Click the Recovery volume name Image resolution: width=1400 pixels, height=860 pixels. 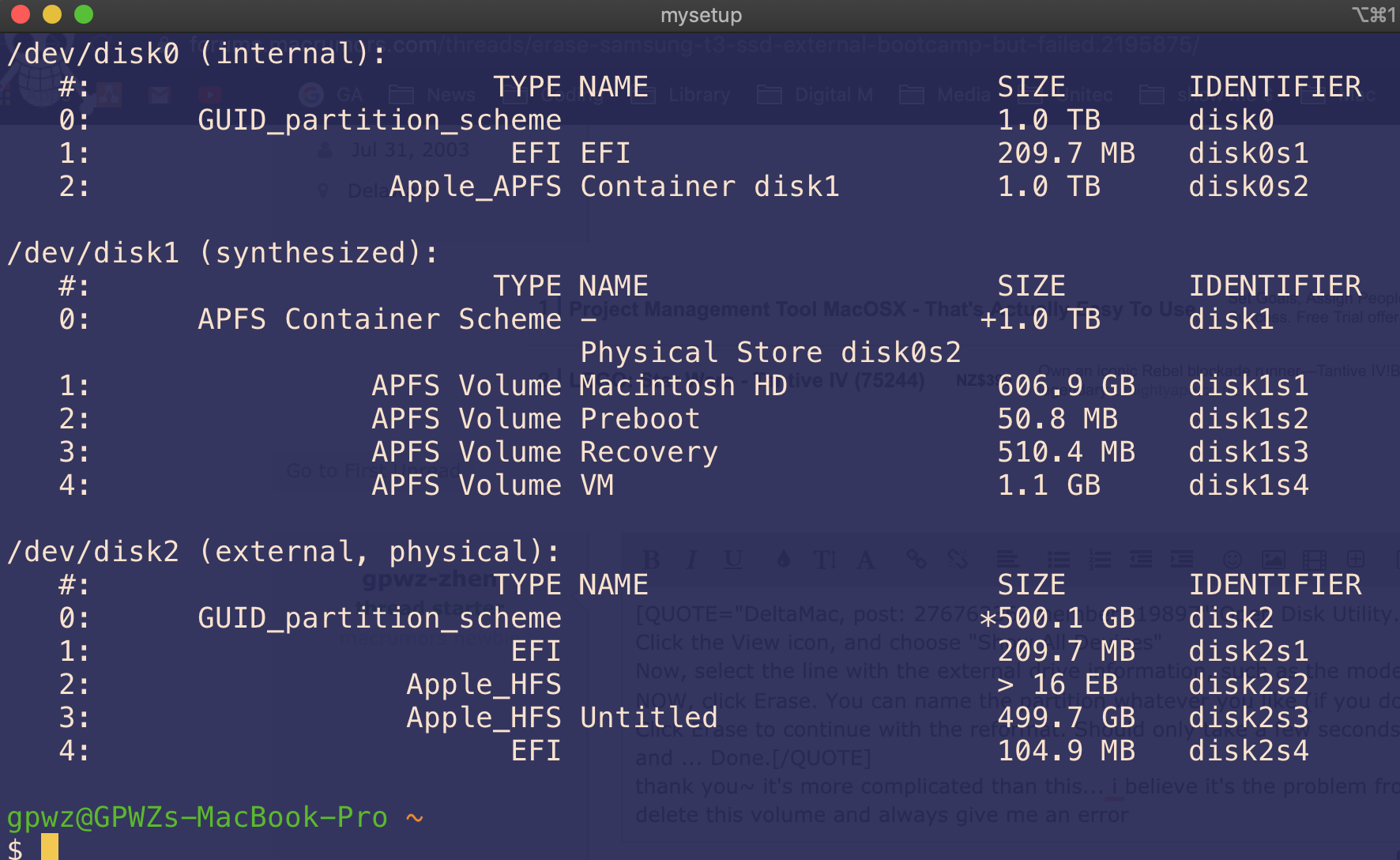tap(649, 453)
